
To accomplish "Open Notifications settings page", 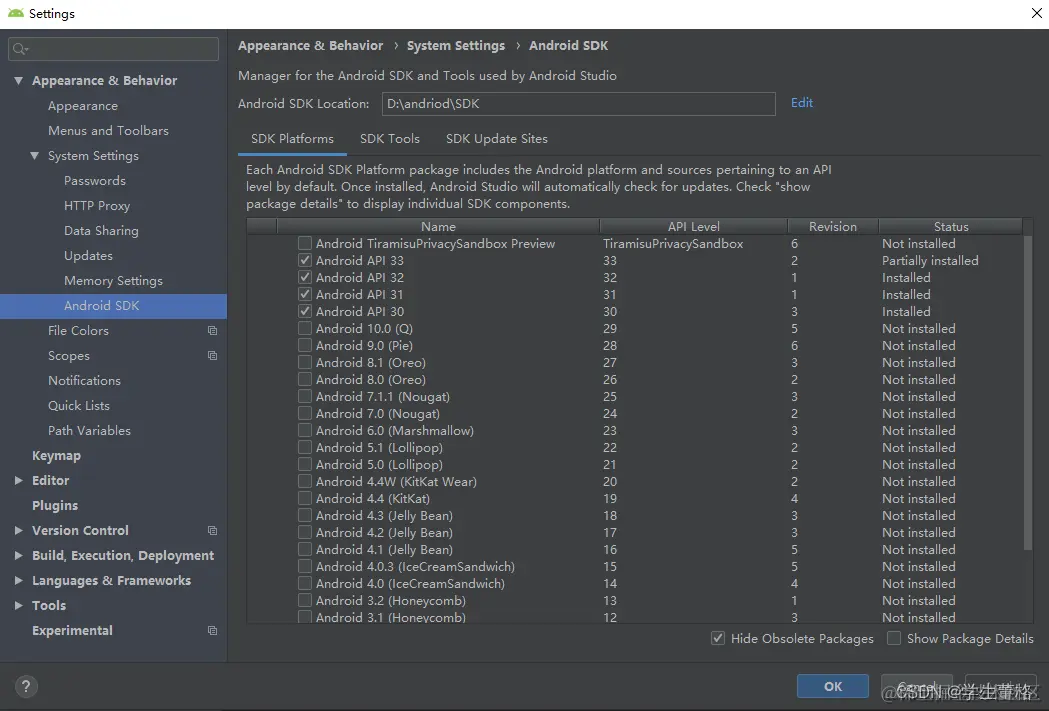I will tap(84, 381).
